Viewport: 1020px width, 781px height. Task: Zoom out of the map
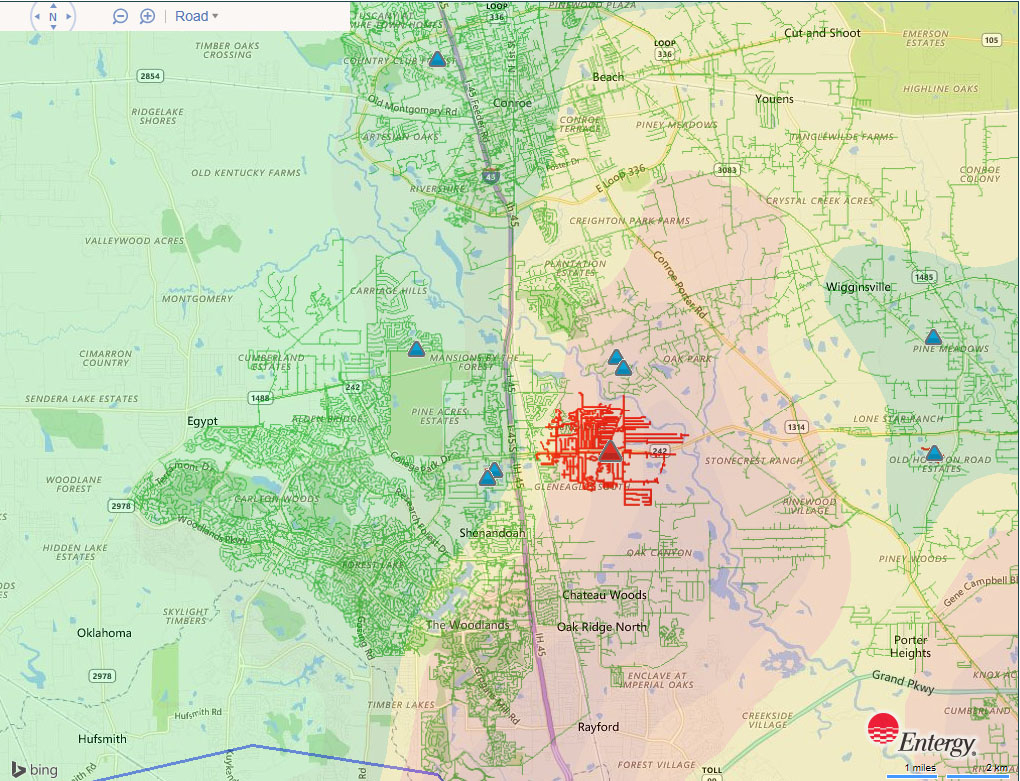[120, 16]
